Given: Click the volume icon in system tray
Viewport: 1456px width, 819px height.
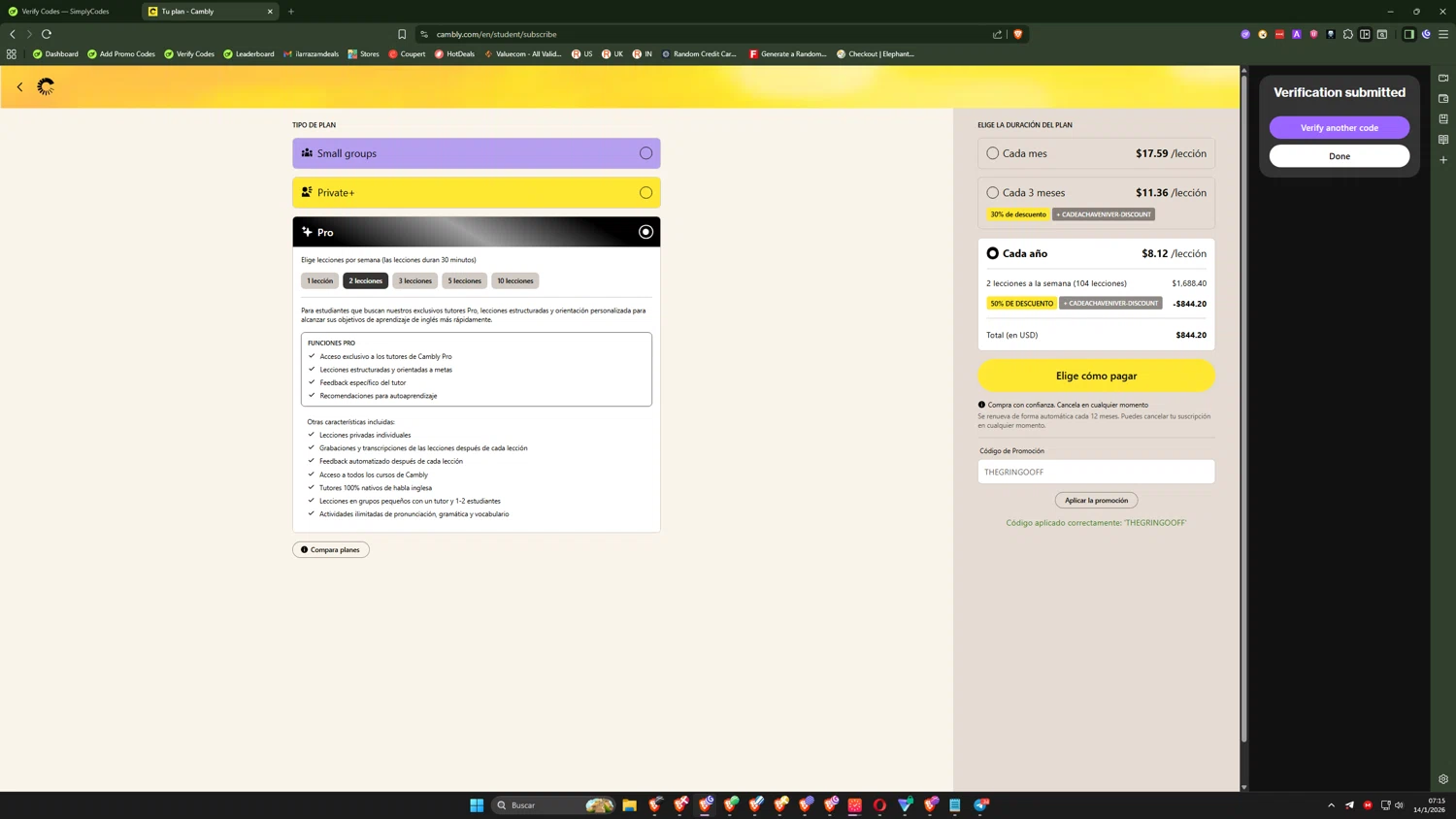Looking at the screenshot, I should pyautogui.click(x=1399, y=805).
